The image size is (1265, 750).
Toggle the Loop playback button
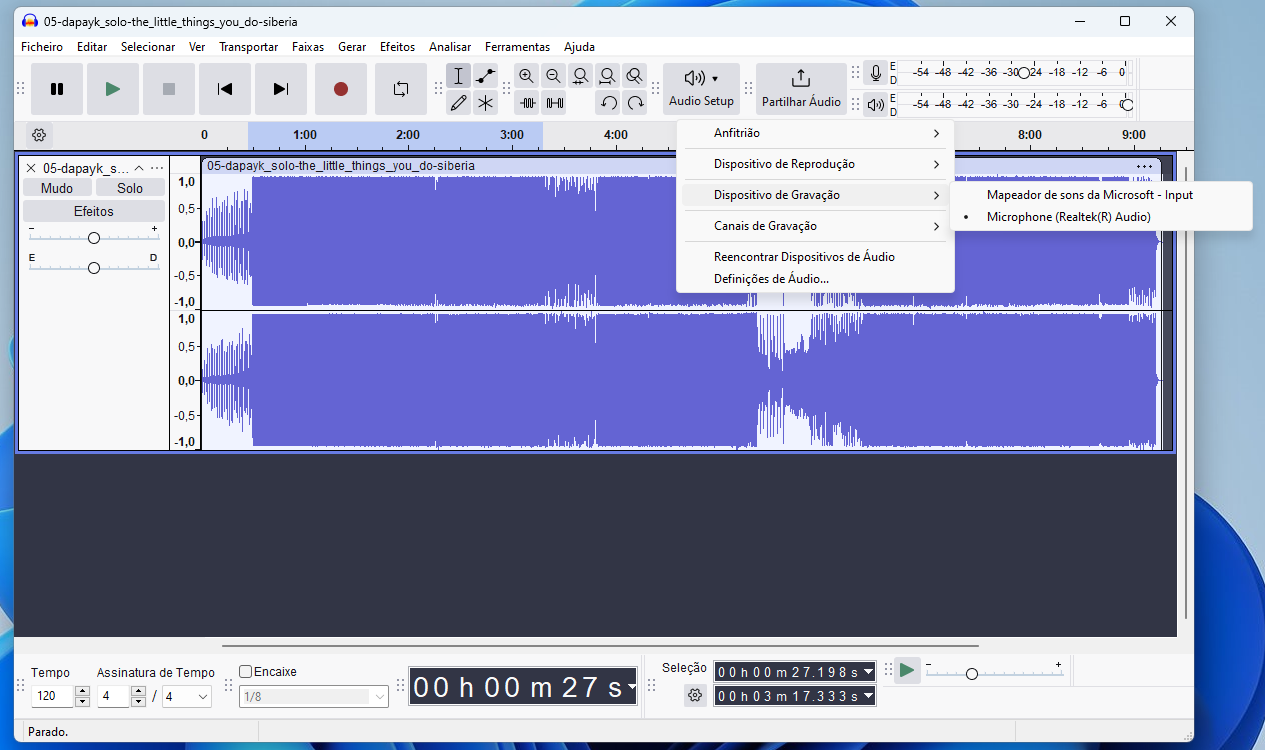[x=400, y=89]
